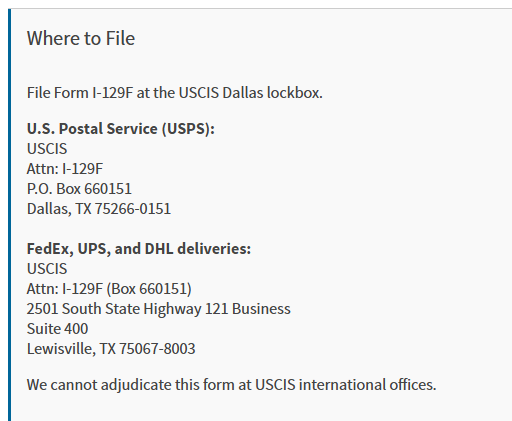Select the 2501 South State Highway 121 Business line
Screen dimensions: 512x421
(x=159, y=309)
